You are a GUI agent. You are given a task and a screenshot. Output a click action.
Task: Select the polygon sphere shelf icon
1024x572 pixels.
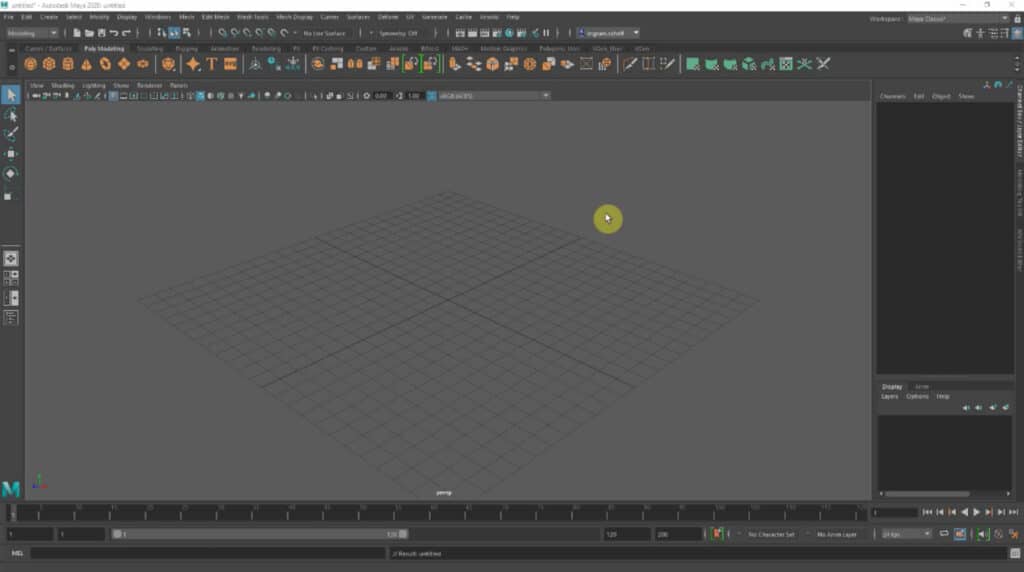coord(31,64)
